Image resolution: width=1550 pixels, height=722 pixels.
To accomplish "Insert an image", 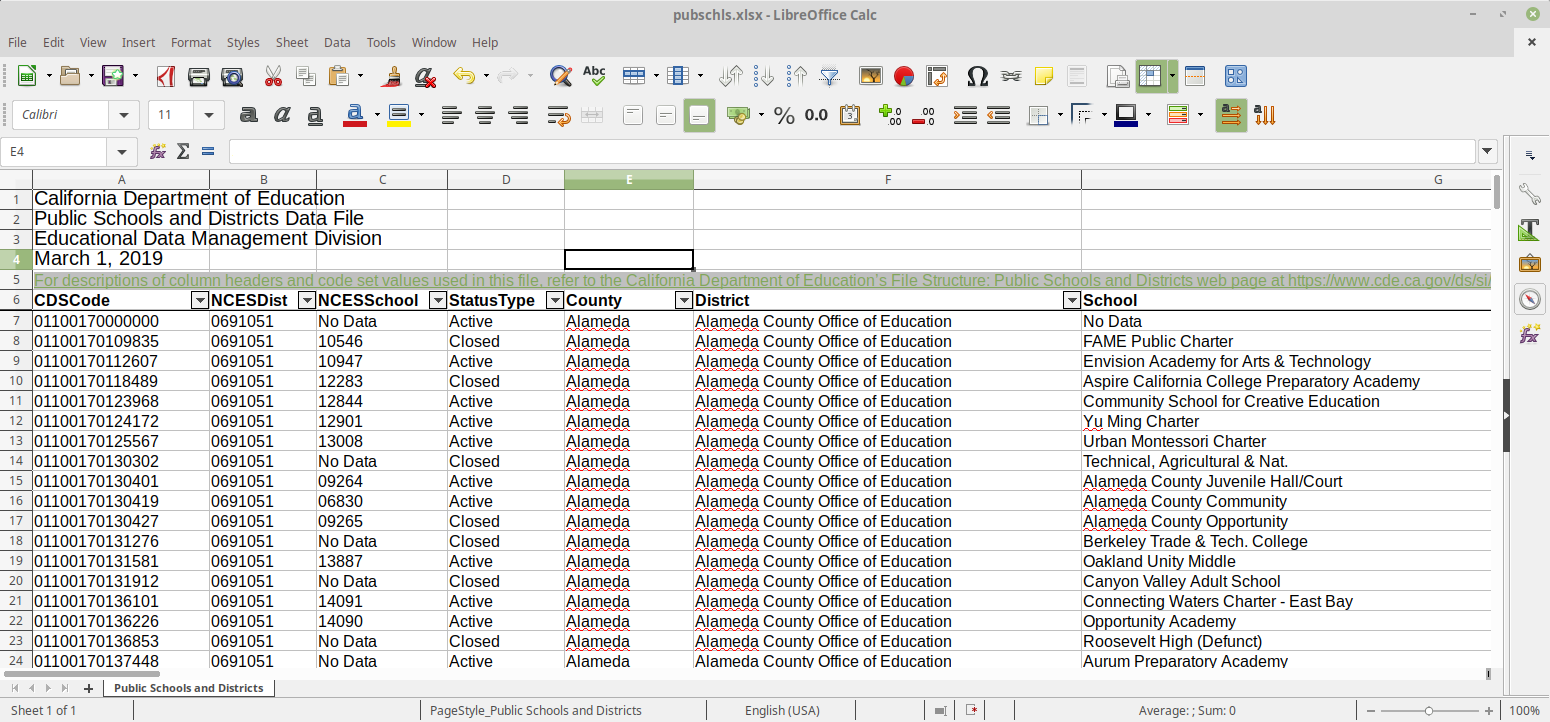I will [871, 76].
